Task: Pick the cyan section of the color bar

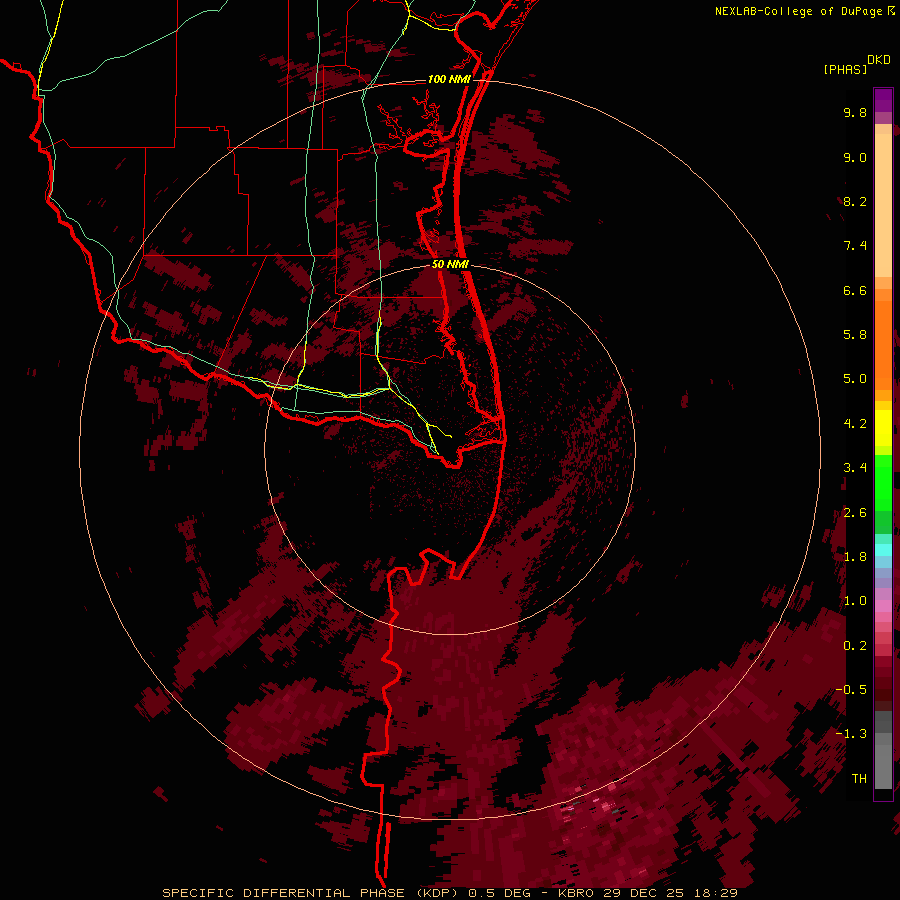Action: click(883, 550)
